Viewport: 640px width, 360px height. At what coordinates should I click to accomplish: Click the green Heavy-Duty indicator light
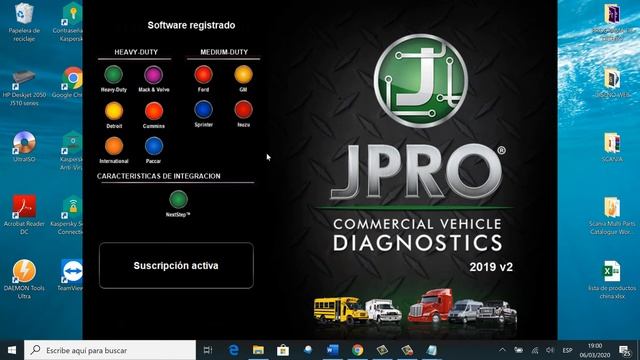113,75
